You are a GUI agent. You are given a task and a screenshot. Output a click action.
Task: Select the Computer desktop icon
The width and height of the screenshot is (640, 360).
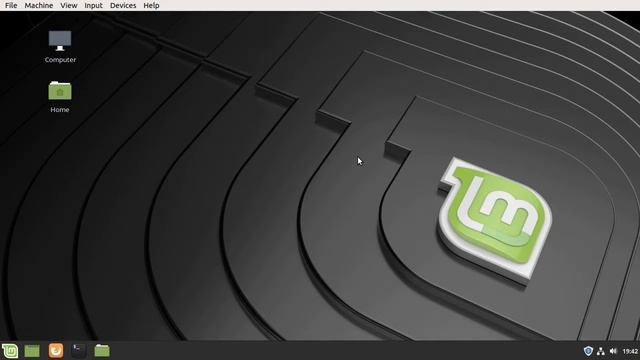(60, 41)
